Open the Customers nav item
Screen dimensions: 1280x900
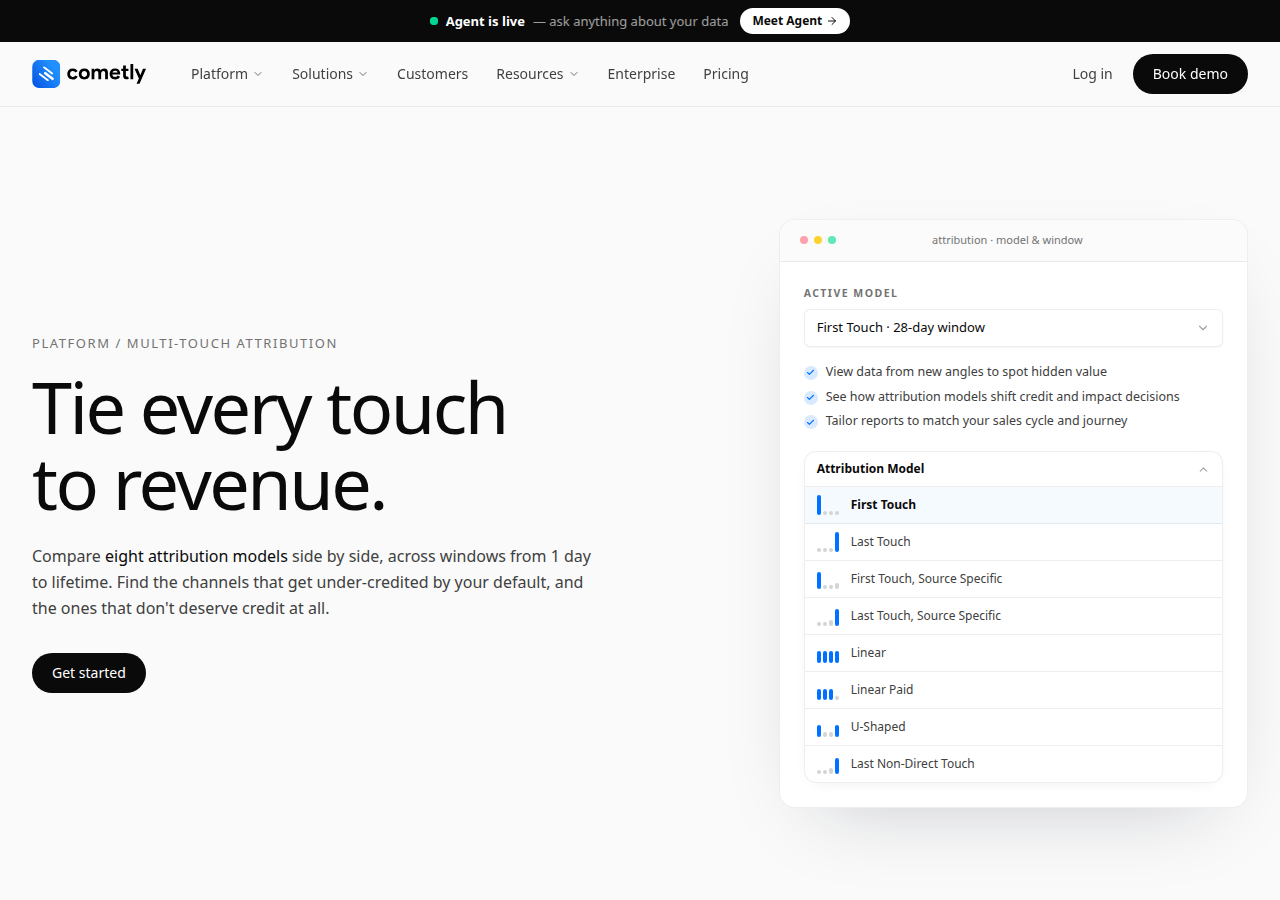(432, 74)
